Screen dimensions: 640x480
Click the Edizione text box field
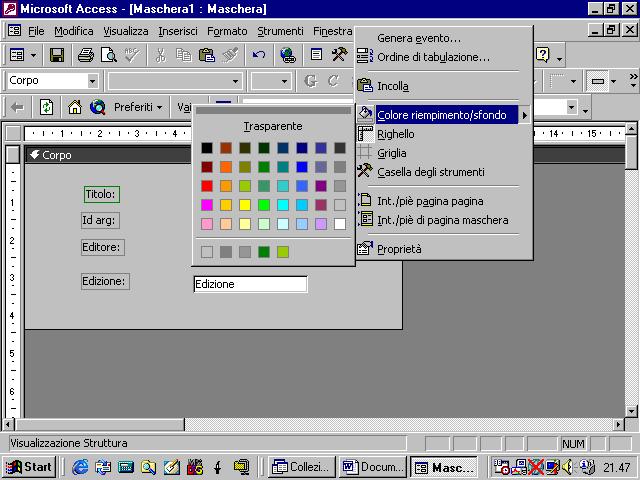[x=251, y=284]
